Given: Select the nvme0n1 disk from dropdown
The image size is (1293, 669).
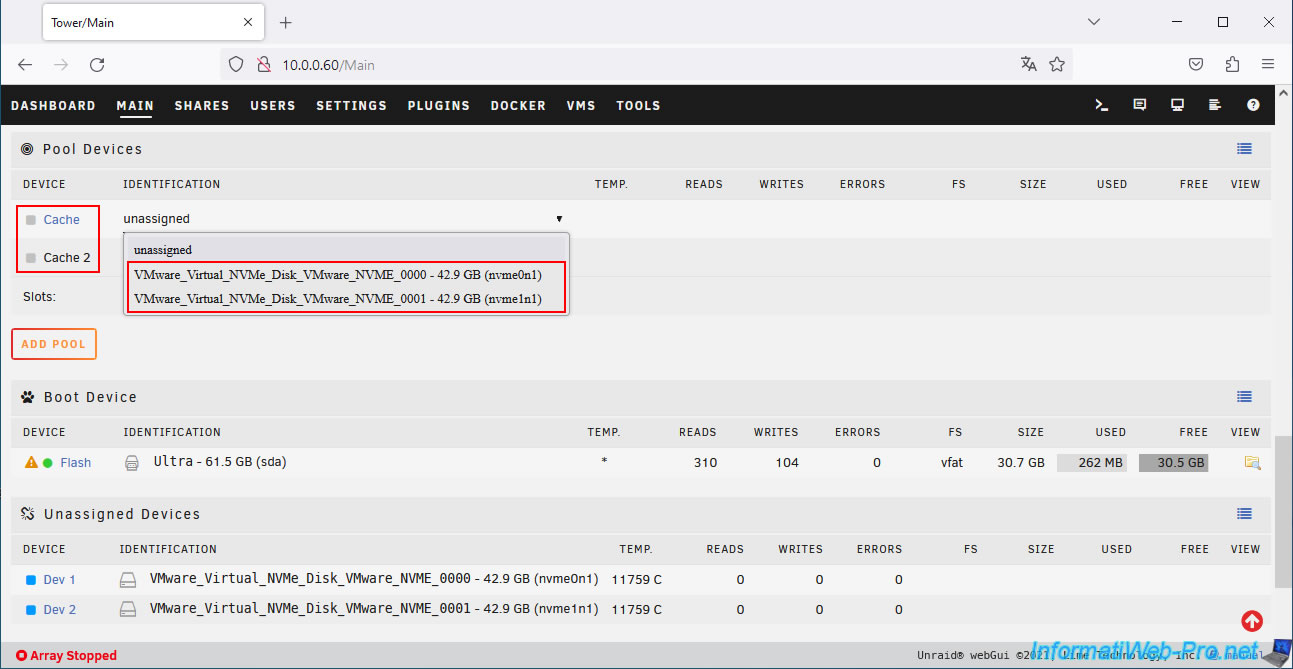Looking at the screenshot, I should [337, 274].
